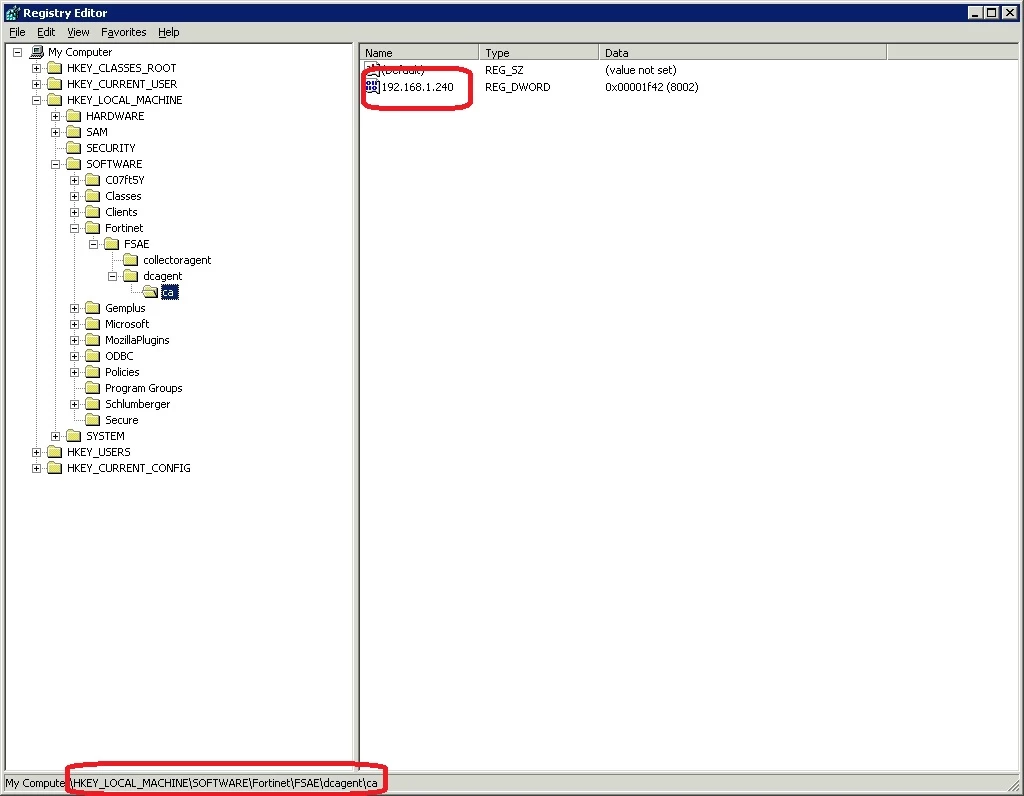This screenshot has height=796, width=1024.
Task: Expand the C07ft5Y key
Action: (x=74, y=180)
